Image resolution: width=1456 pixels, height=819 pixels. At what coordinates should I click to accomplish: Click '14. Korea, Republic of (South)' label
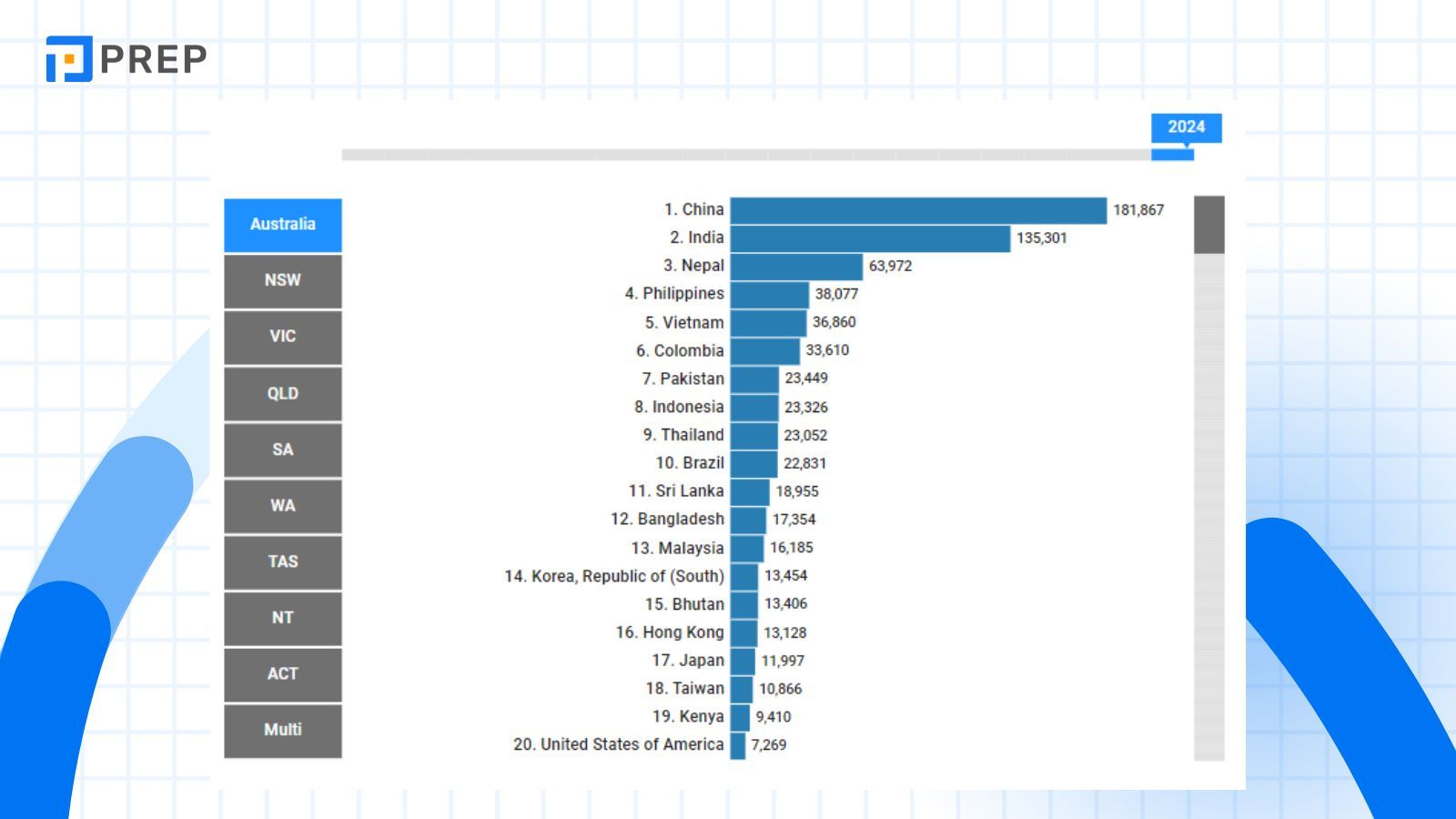click(614, 577)
